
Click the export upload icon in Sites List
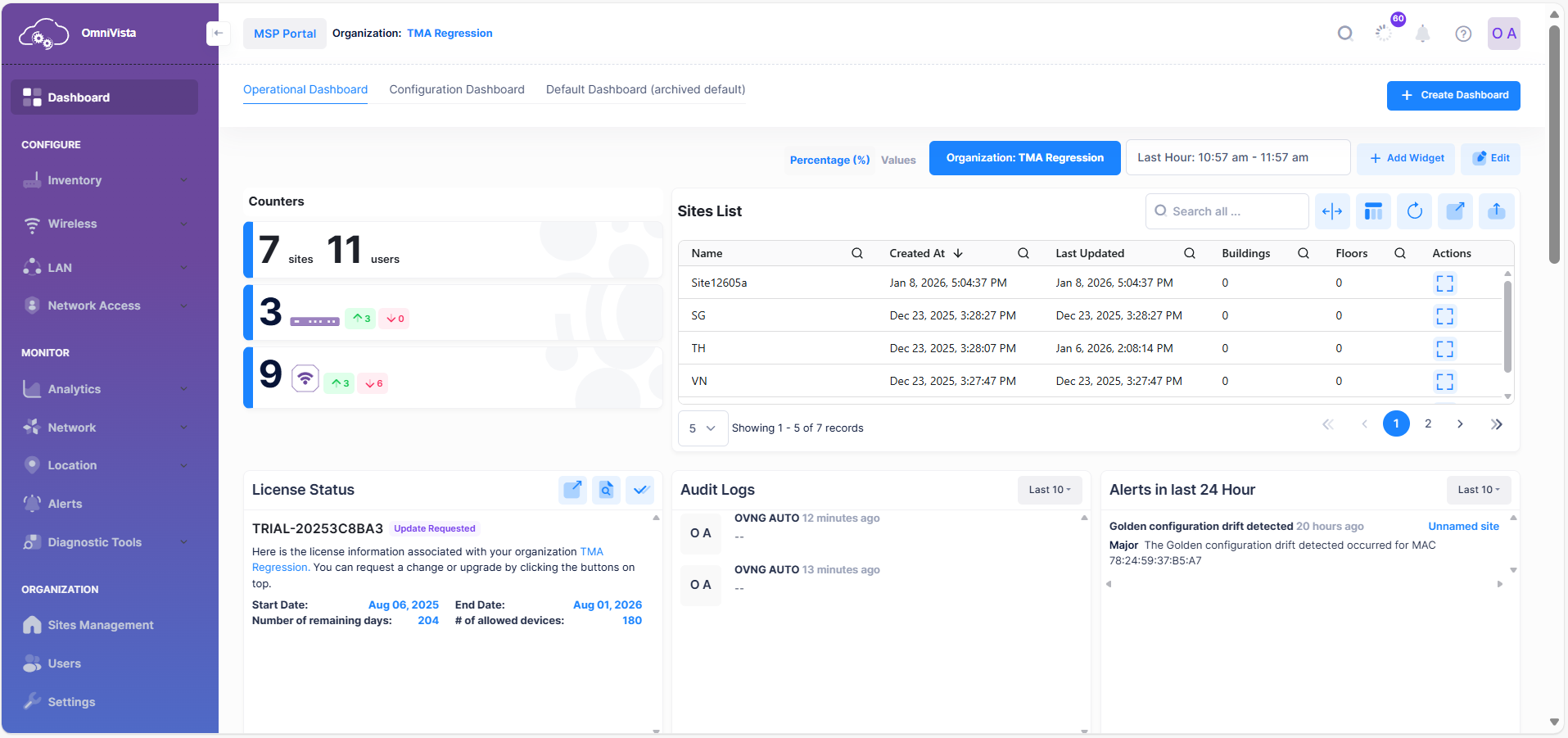1496,211
